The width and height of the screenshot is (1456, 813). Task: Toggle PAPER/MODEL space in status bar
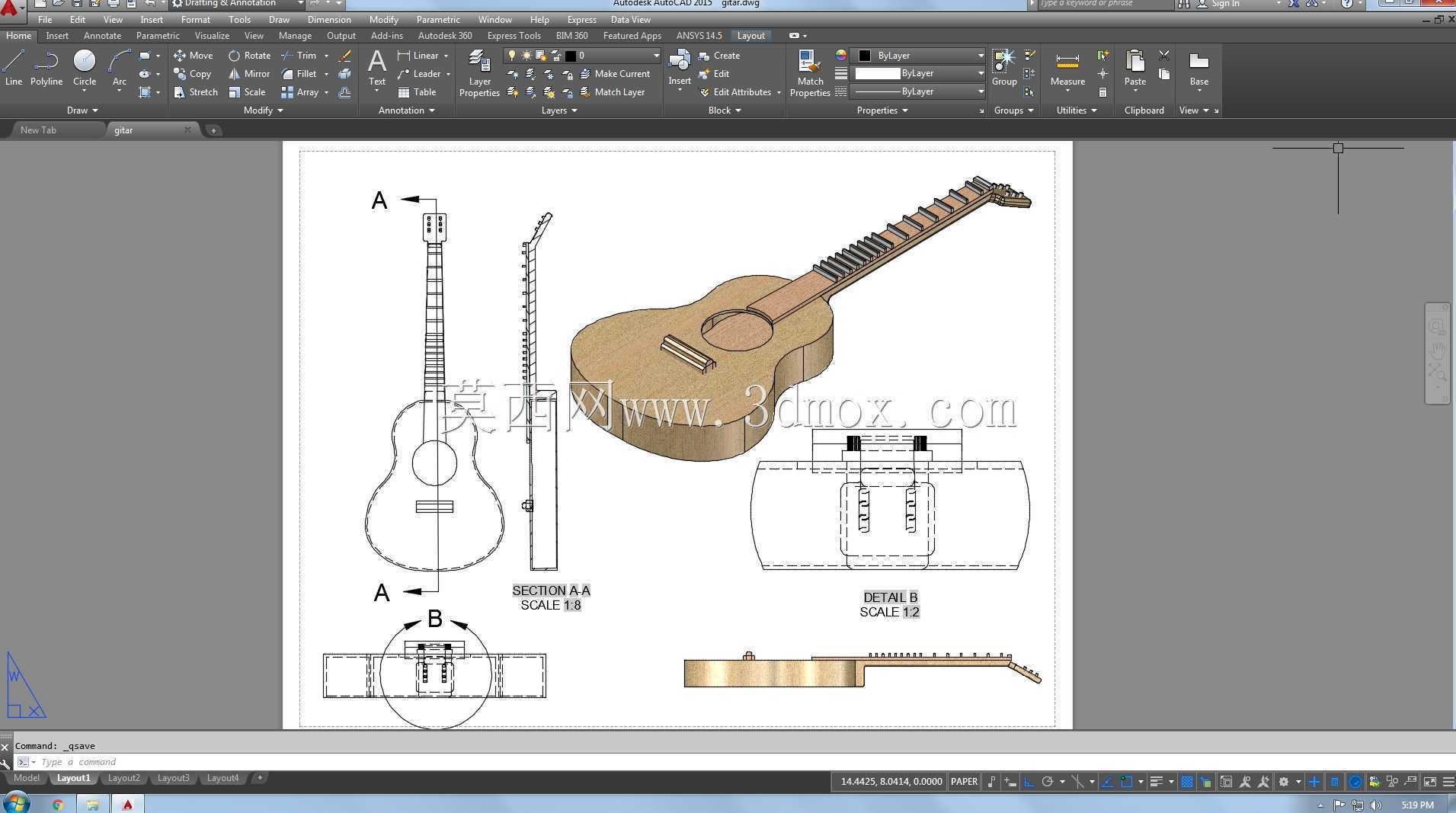point(964,782)
